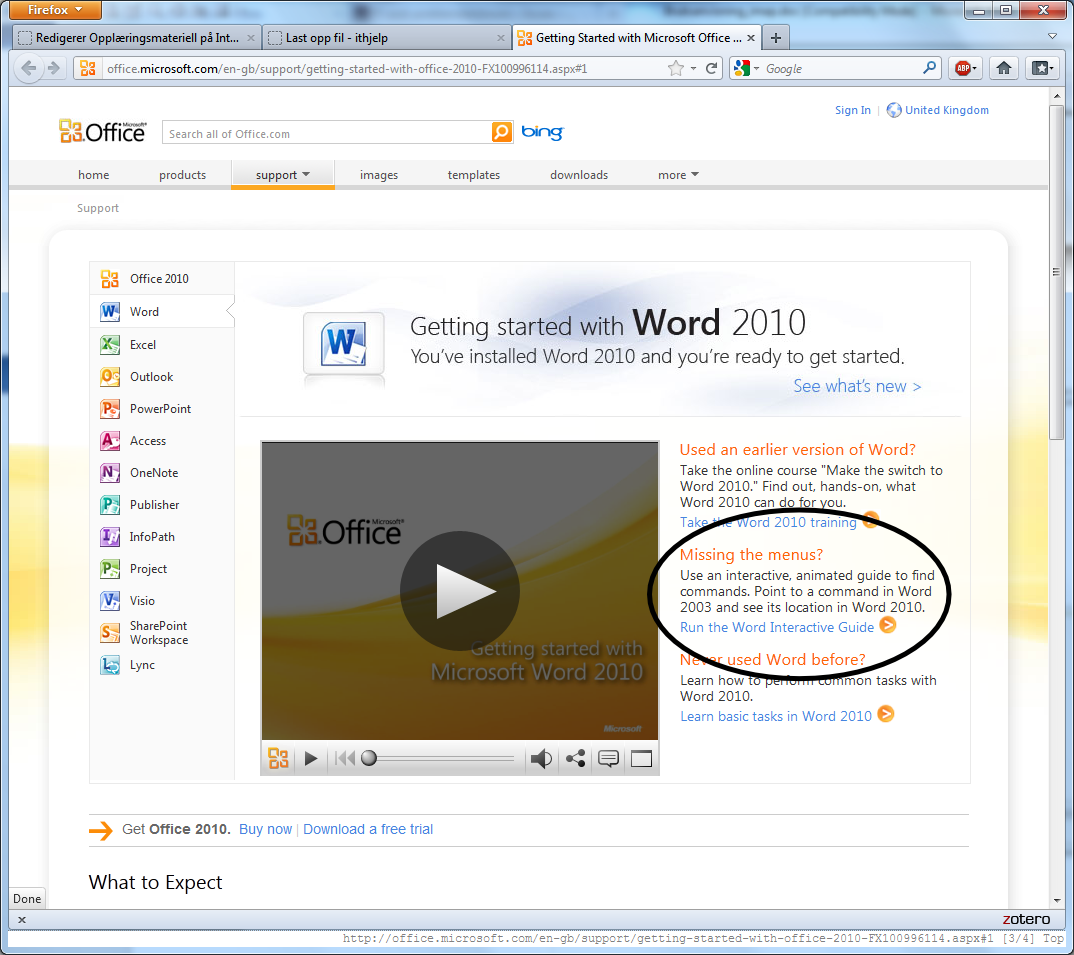Click the Download a free trial link
This screenshot has width=1074, height=955.
[368, 829]
